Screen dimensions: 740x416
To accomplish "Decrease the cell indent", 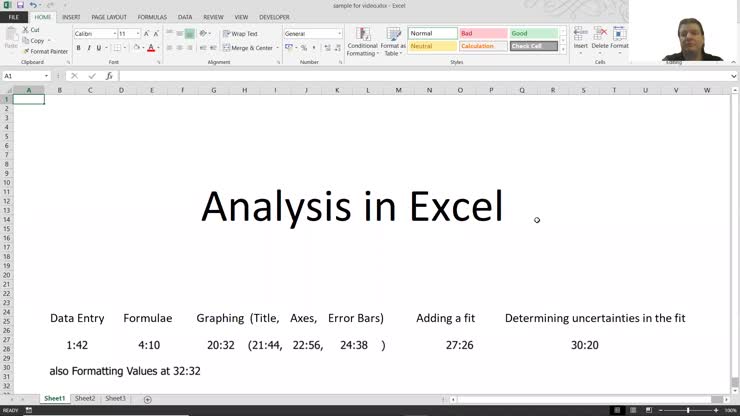I will click(203, 48).
